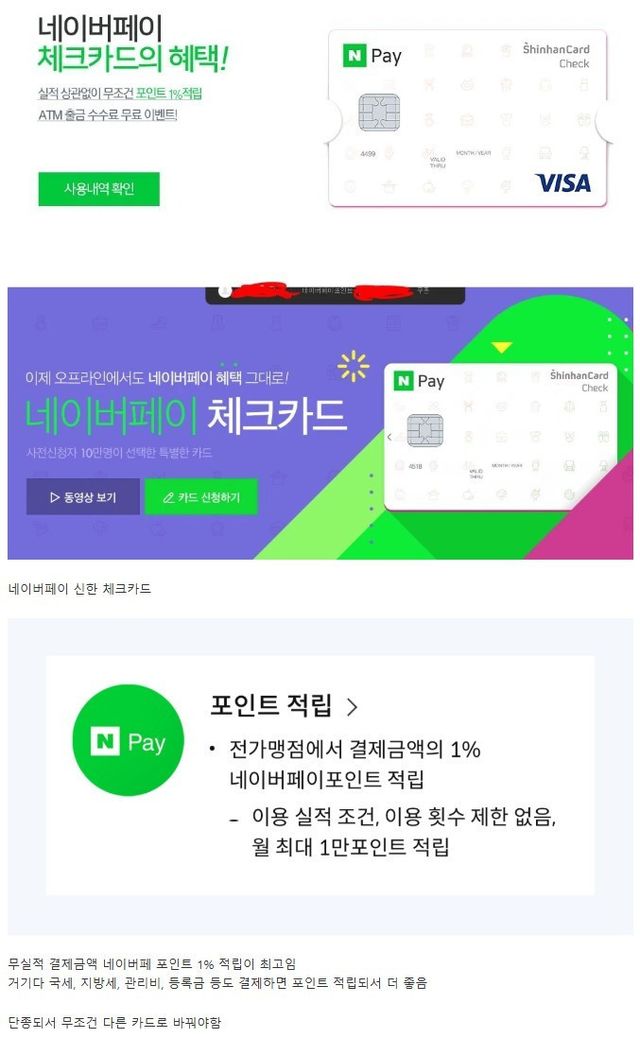This screenshot has height=1038, width=640.
Task: Click the banner card image thumbnail
Action: click(x=501, y=436)
